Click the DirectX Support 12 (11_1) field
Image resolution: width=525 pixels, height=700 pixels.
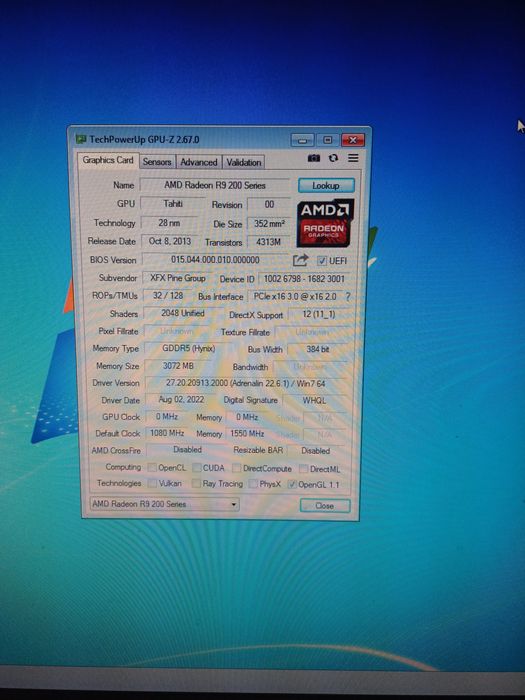319,314
